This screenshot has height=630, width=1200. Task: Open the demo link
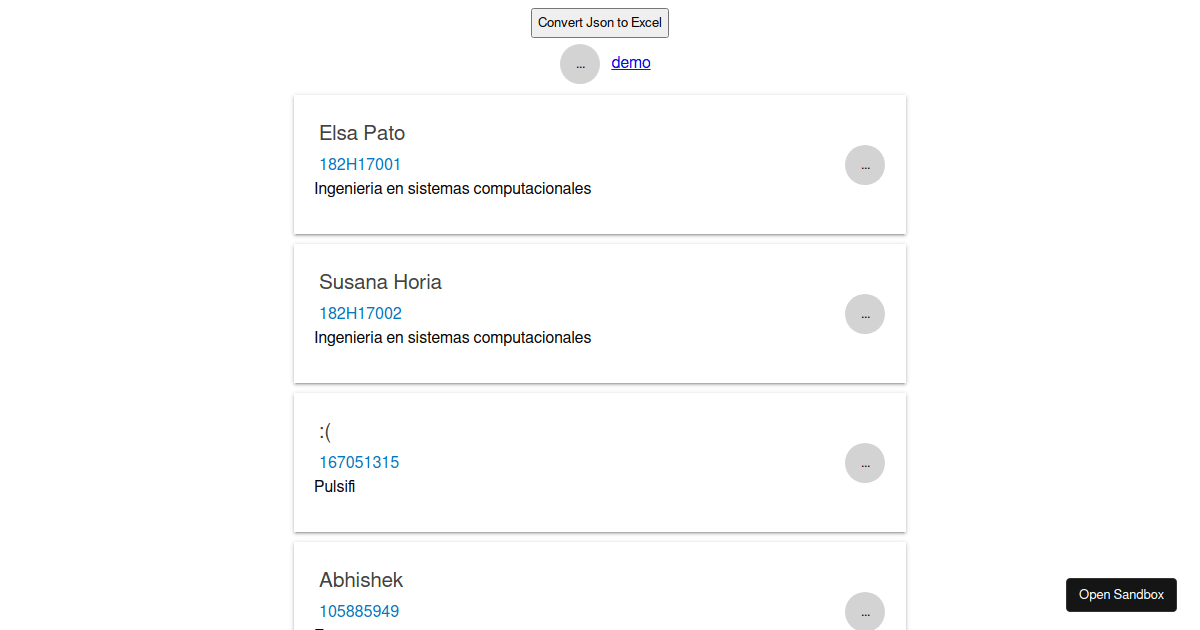point(631,62)
